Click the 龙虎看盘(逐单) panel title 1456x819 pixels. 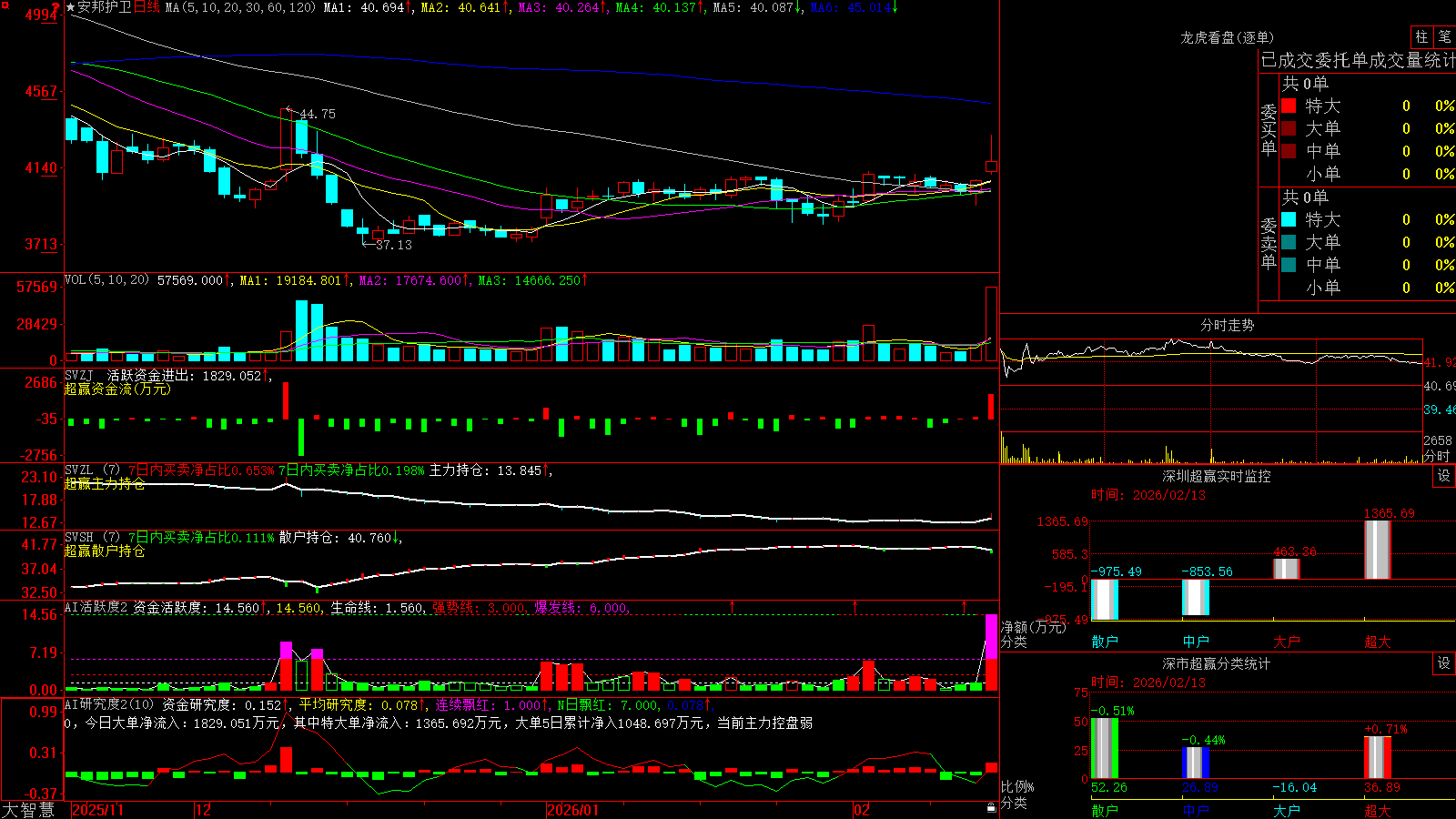point(1227,37)
